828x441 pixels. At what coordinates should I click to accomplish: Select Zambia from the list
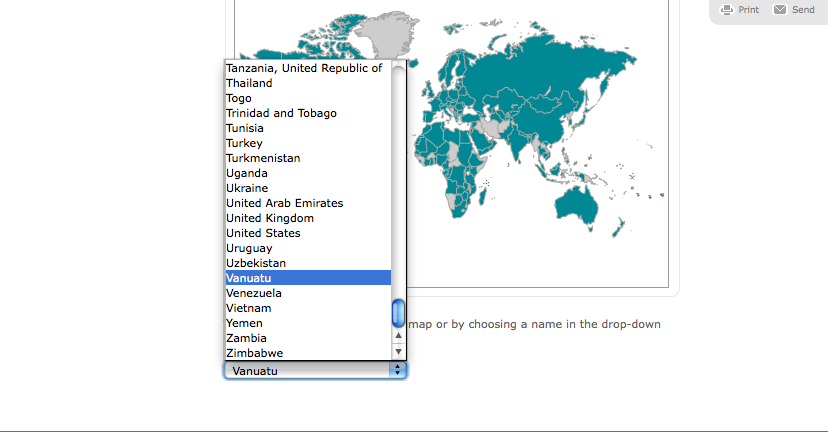coord(308,338)
